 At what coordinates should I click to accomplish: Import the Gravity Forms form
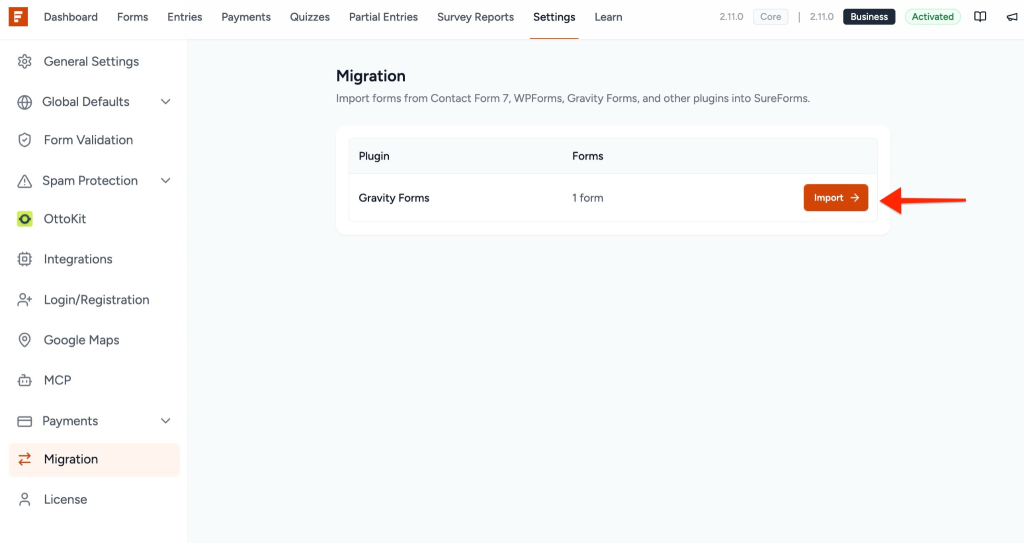point(836,197)
